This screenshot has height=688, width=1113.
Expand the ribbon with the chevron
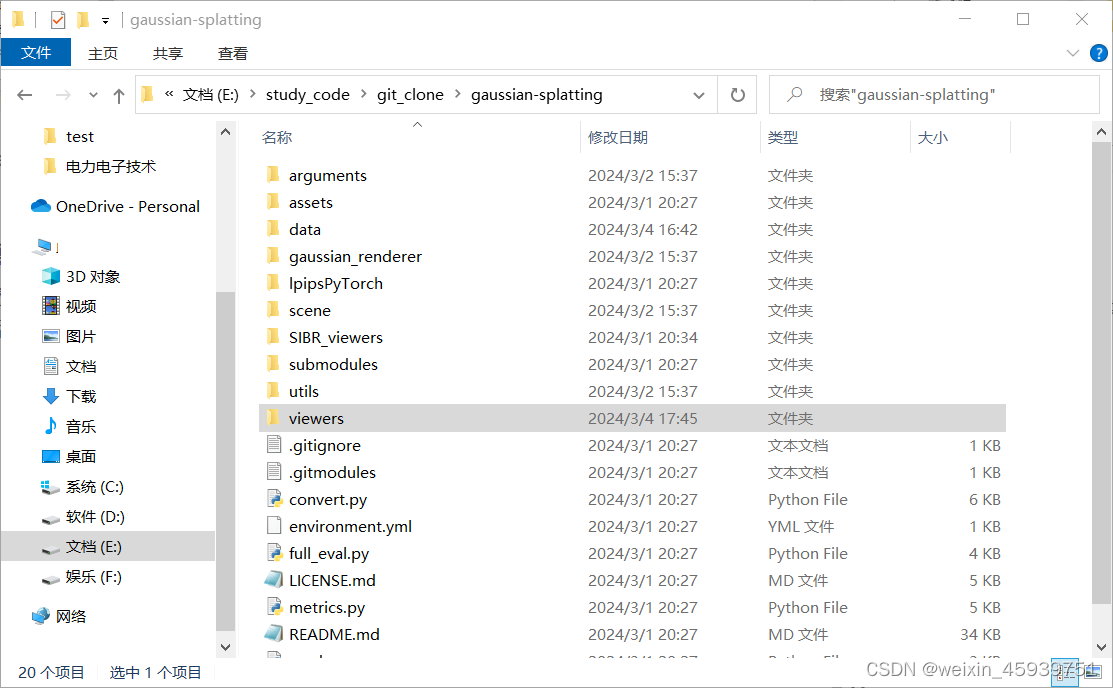[x=1073, y=53]
